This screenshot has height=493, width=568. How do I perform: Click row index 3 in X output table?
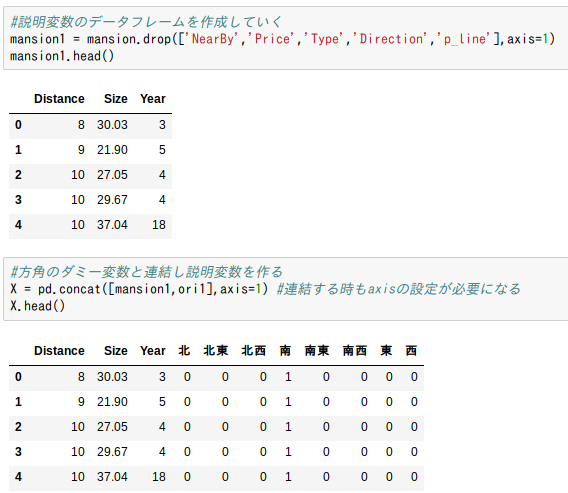pos(18,452)
